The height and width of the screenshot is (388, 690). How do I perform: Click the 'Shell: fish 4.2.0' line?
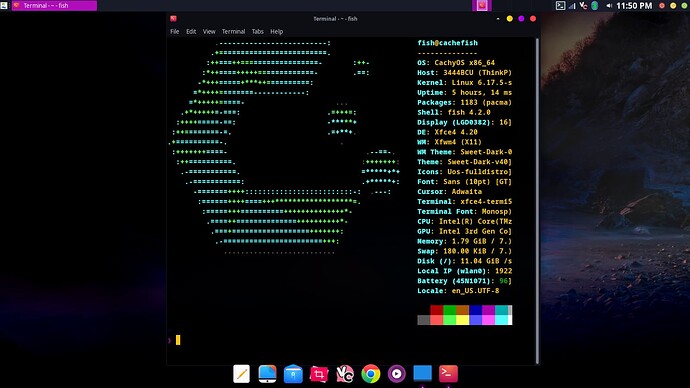click(x=454, y=113)
